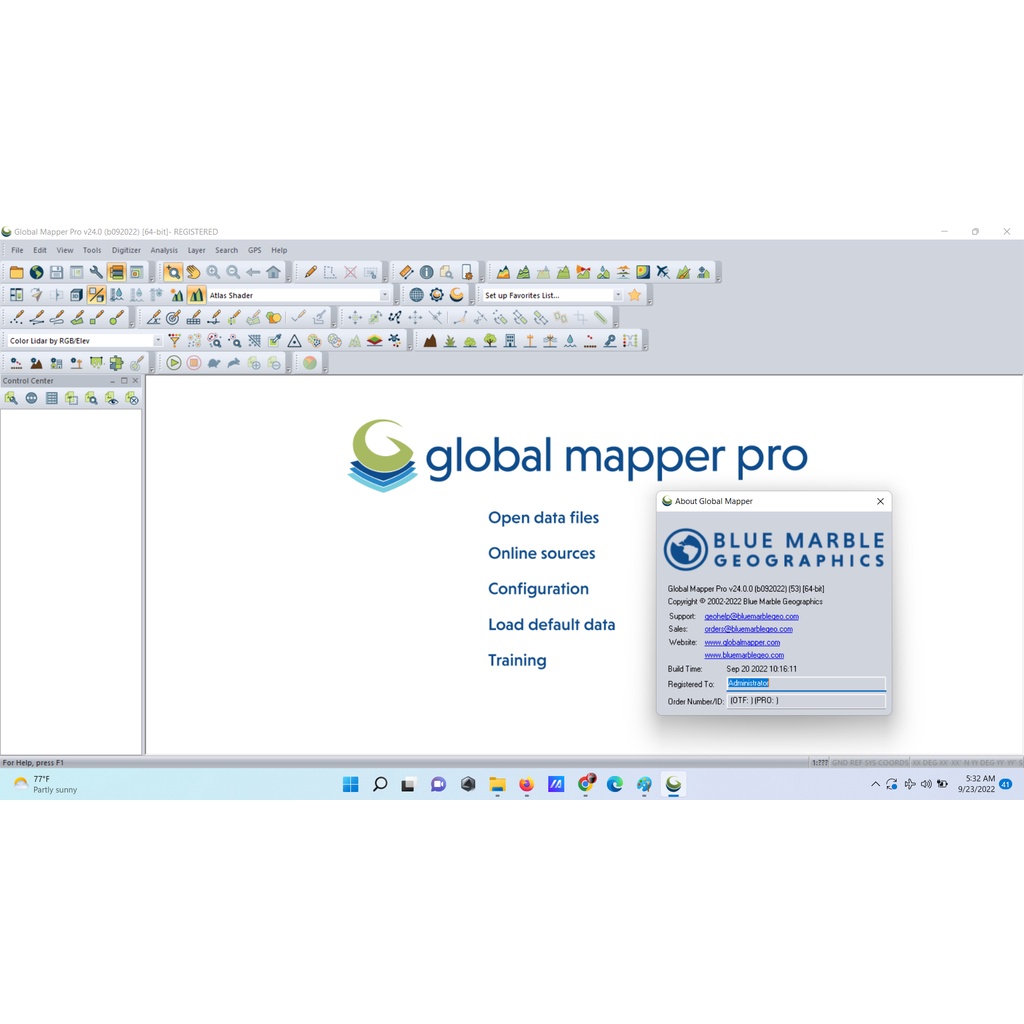Click the close layer icon in Control Center
Image resolution: width=1024 pixels, height=1024 pixels.
[x=132, y=398]
